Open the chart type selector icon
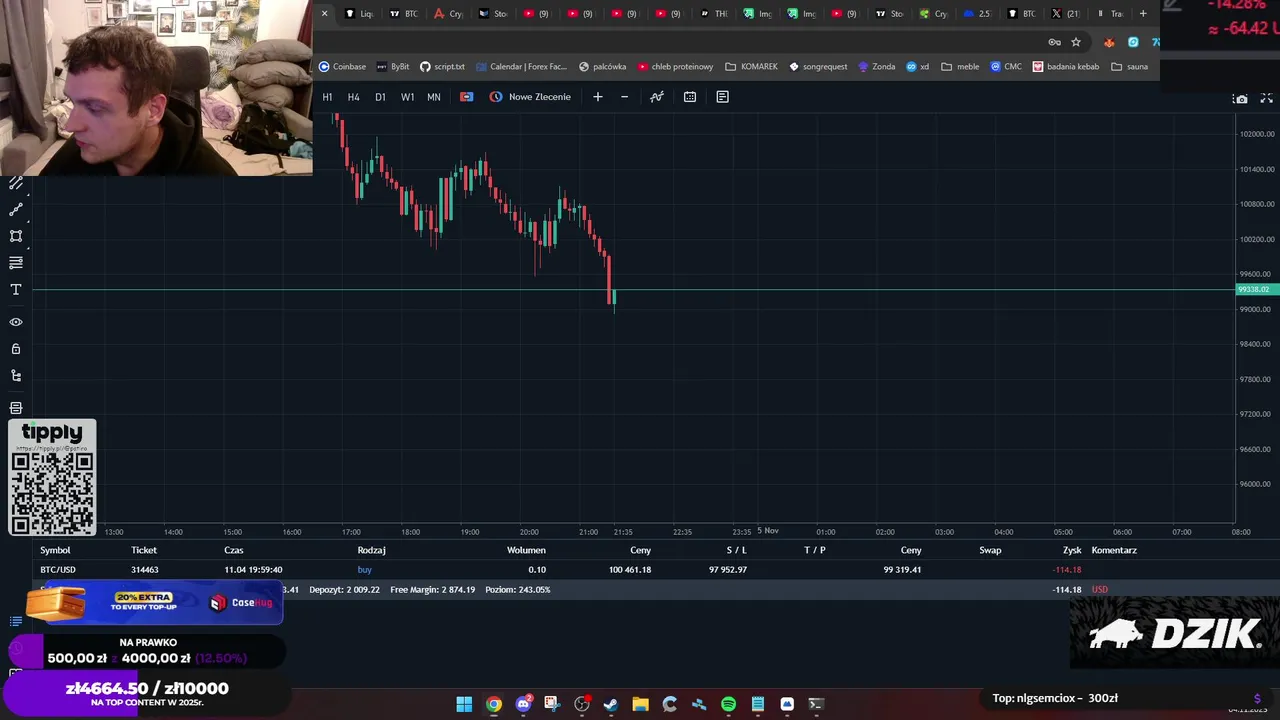The image size is (1280, 720). pos(466,97)
